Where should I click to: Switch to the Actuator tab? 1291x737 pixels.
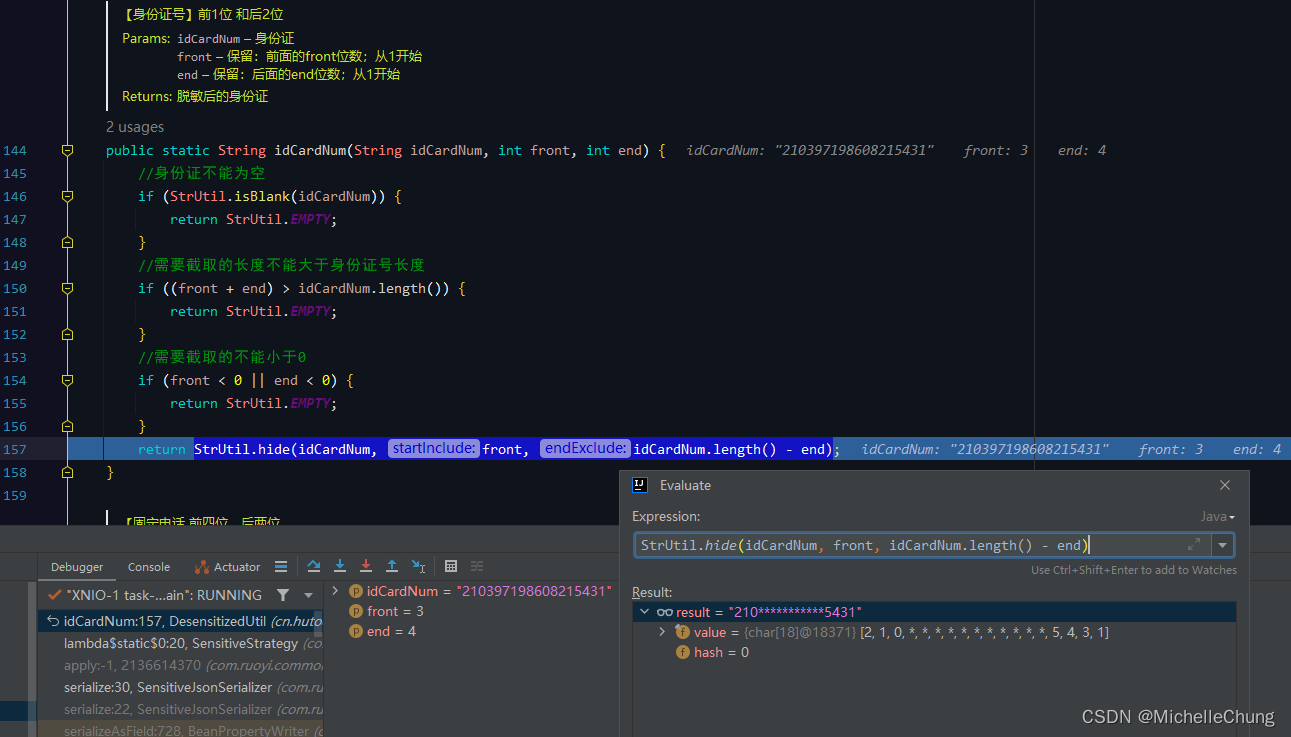point(227,567)
